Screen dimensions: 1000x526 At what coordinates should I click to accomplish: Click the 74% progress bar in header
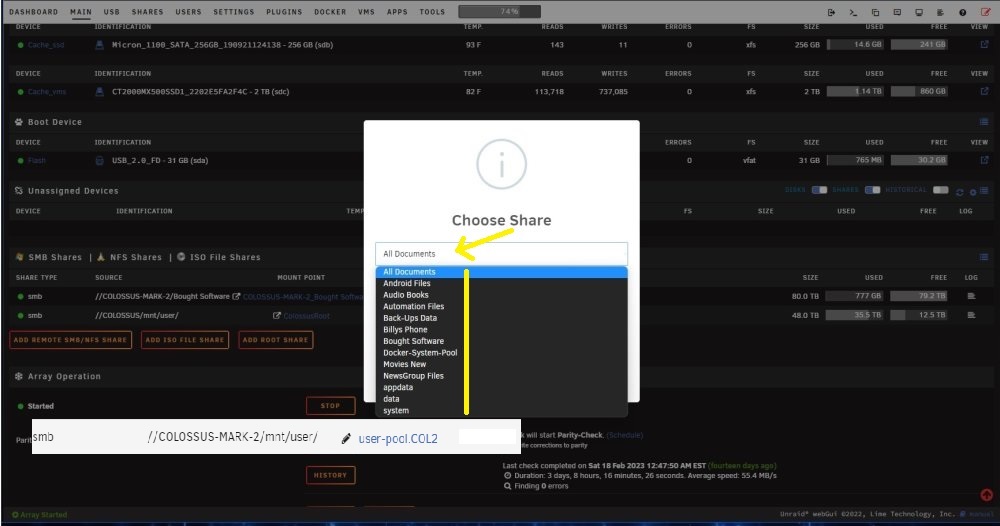coord(499,11)
